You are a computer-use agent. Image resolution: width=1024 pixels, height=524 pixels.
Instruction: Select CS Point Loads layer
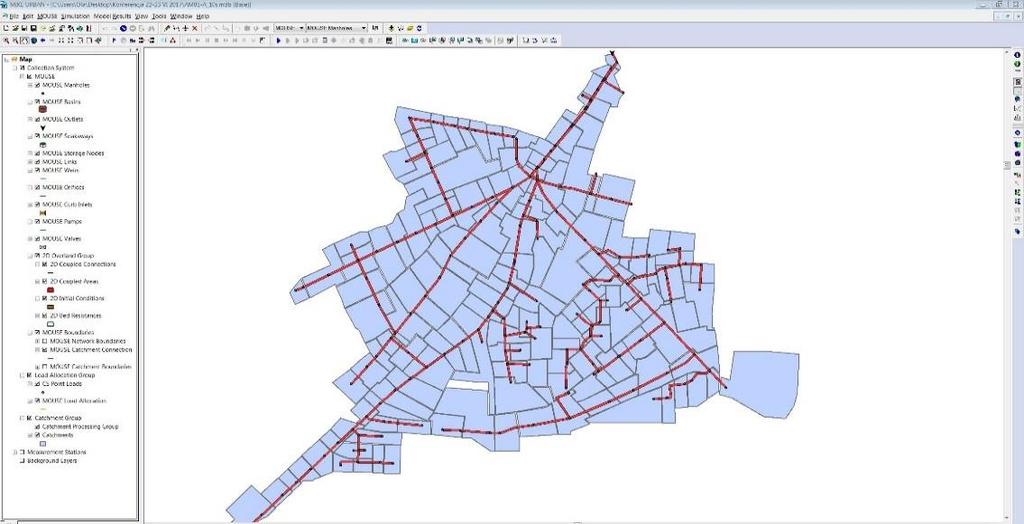click(62, 384)
